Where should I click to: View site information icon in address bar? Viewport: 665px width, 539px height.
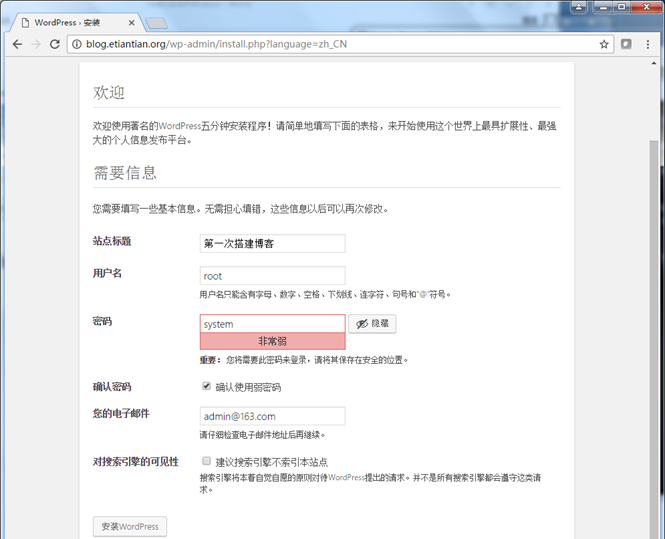77,44
